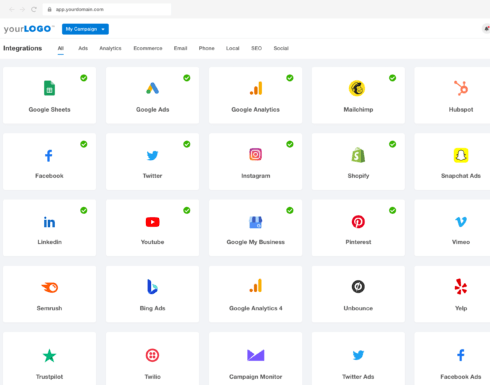Toggle the Google Sheets connected checkmark

click(84, 78)
